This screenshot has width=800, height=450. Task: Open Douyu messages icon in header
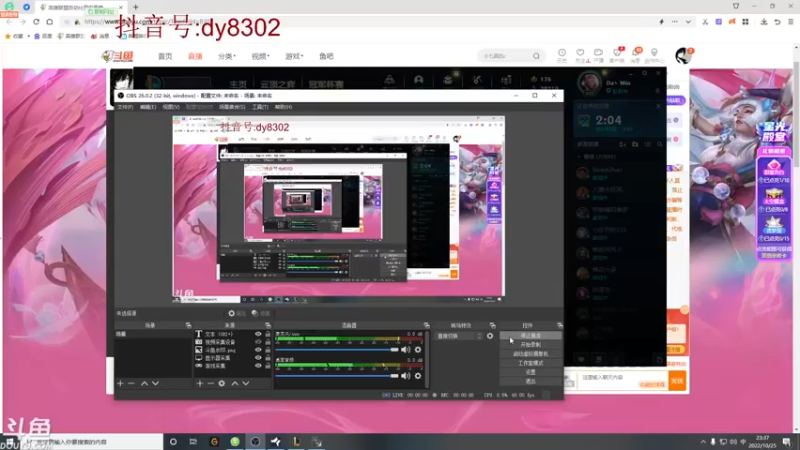click(636, 53)
